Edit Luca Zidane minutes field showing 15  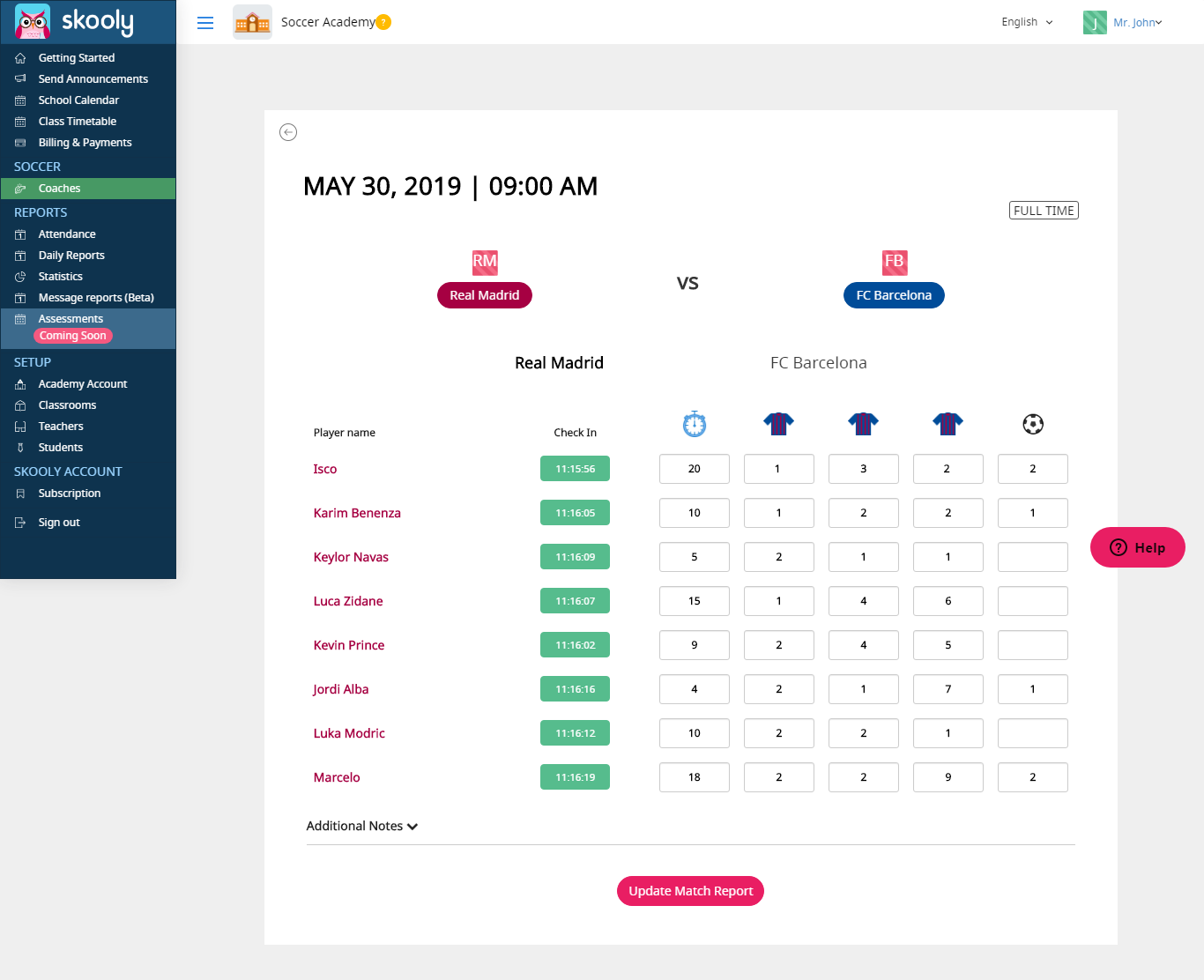coord(695,601)
